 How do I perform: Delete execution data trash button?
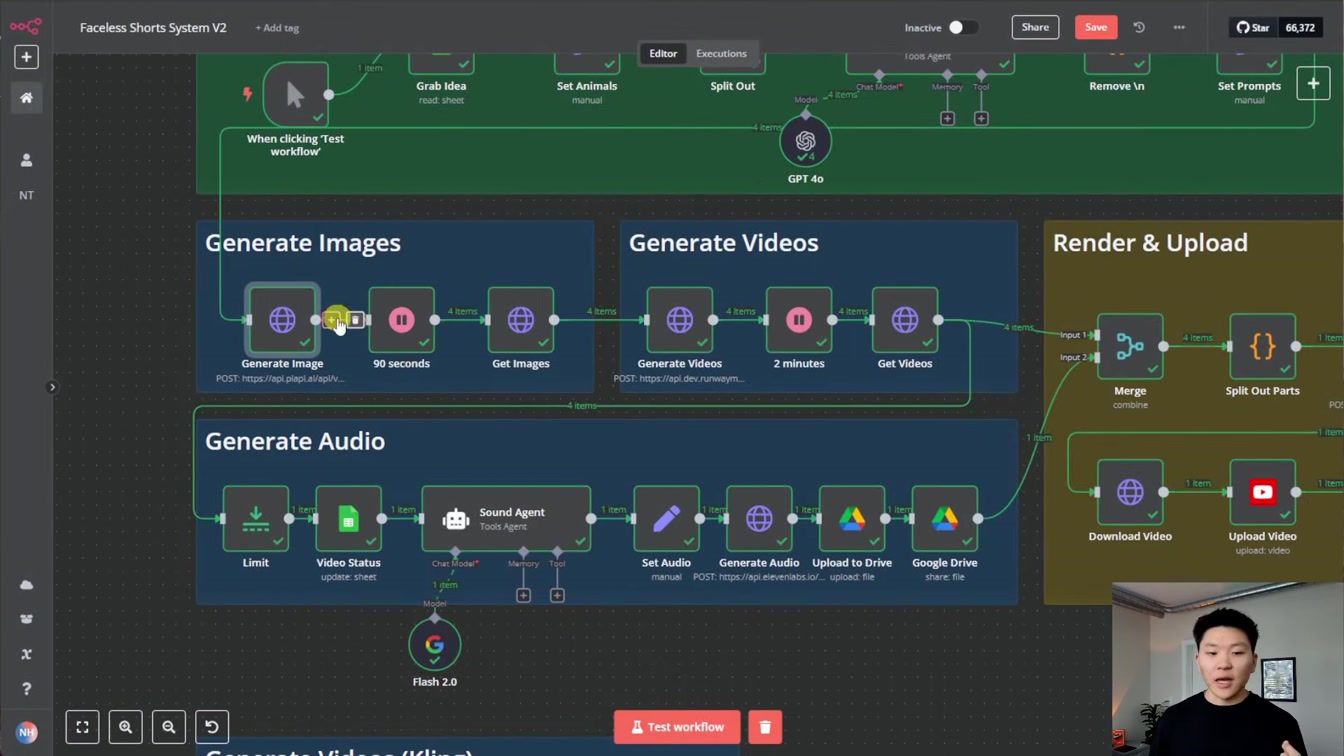(765, 727)
